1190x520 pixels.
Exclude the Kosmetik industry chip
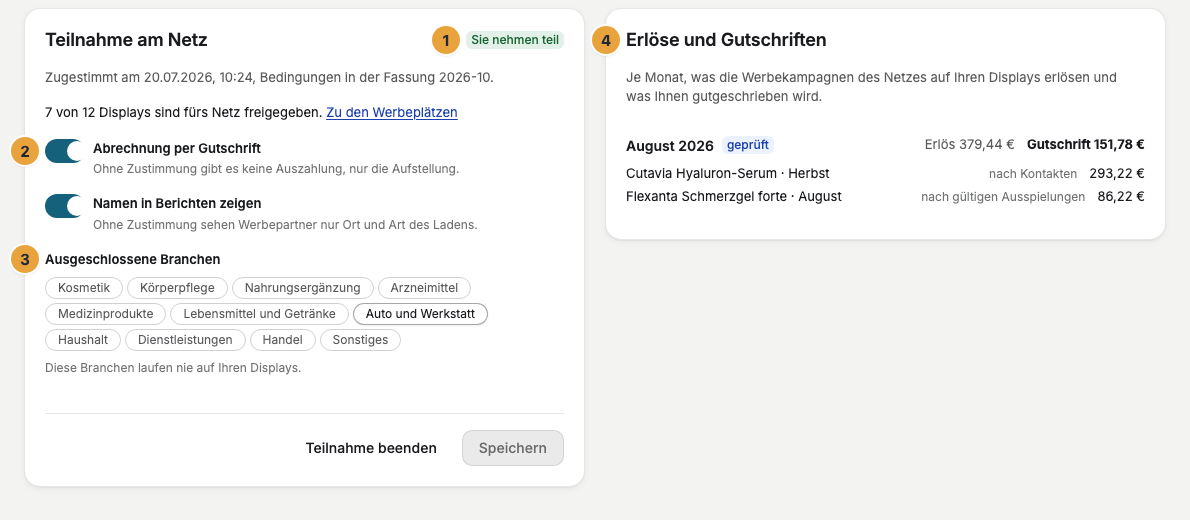point(84,288)
